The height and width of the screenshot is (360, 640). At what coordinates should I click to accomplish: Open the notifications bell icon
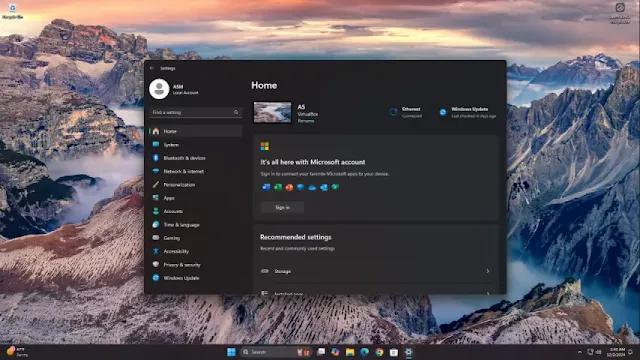click(x=631, y=352)
